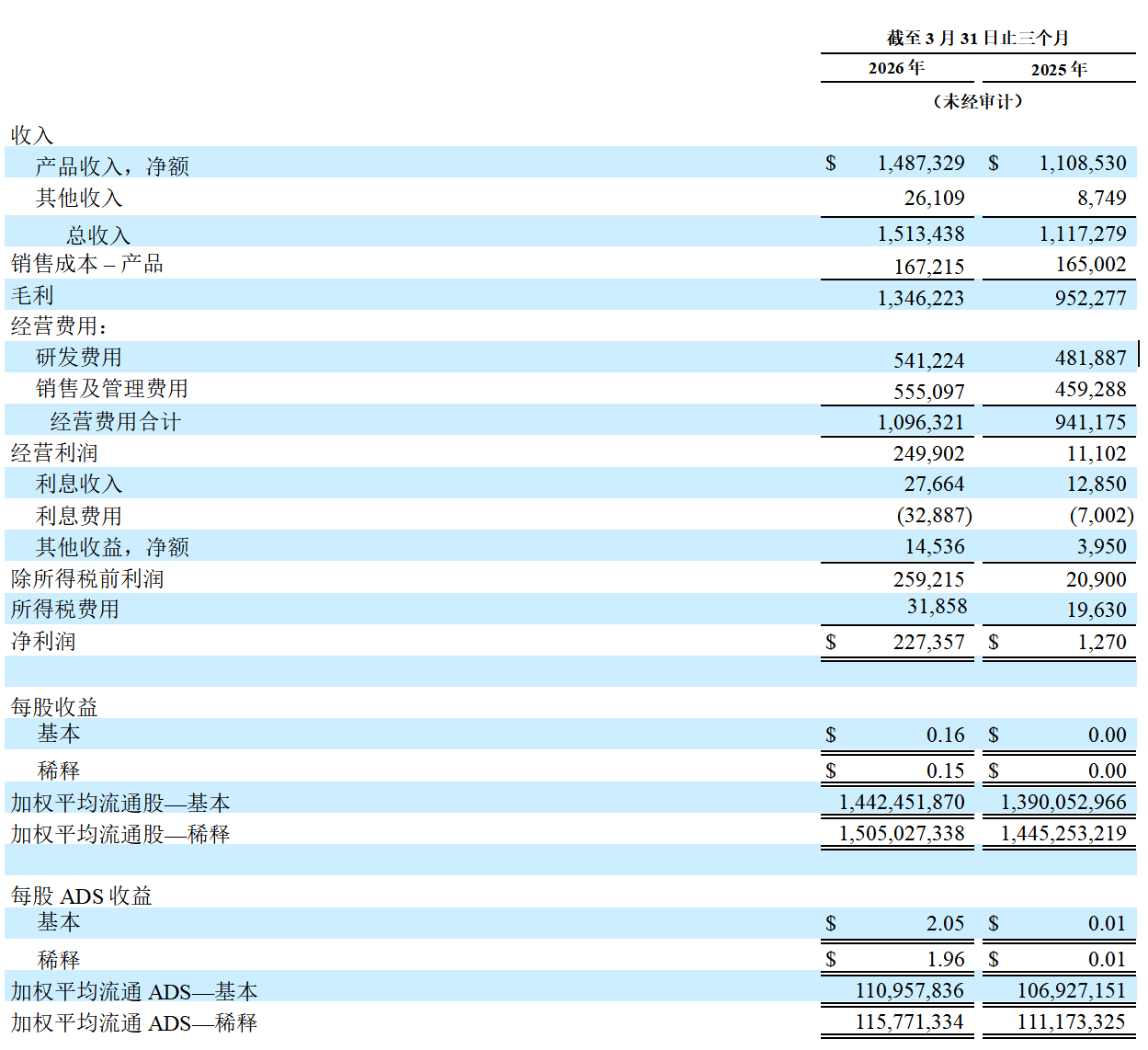Select net profit value 1,270
Viewport: 1148px width, 1050px height.
(1102, 643)
